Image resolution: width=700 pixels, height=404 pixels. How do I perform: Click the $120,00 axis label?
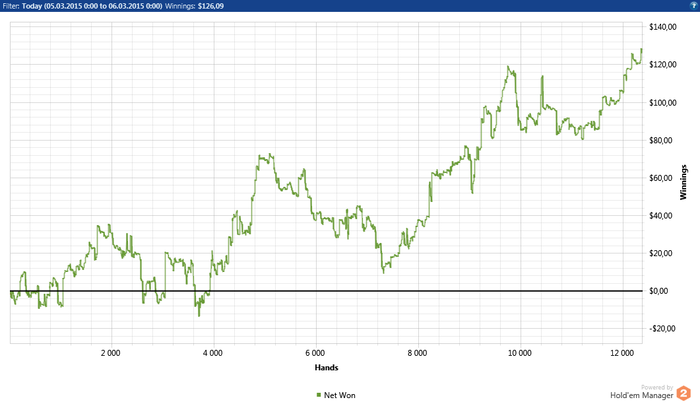(x=663, y=65)
